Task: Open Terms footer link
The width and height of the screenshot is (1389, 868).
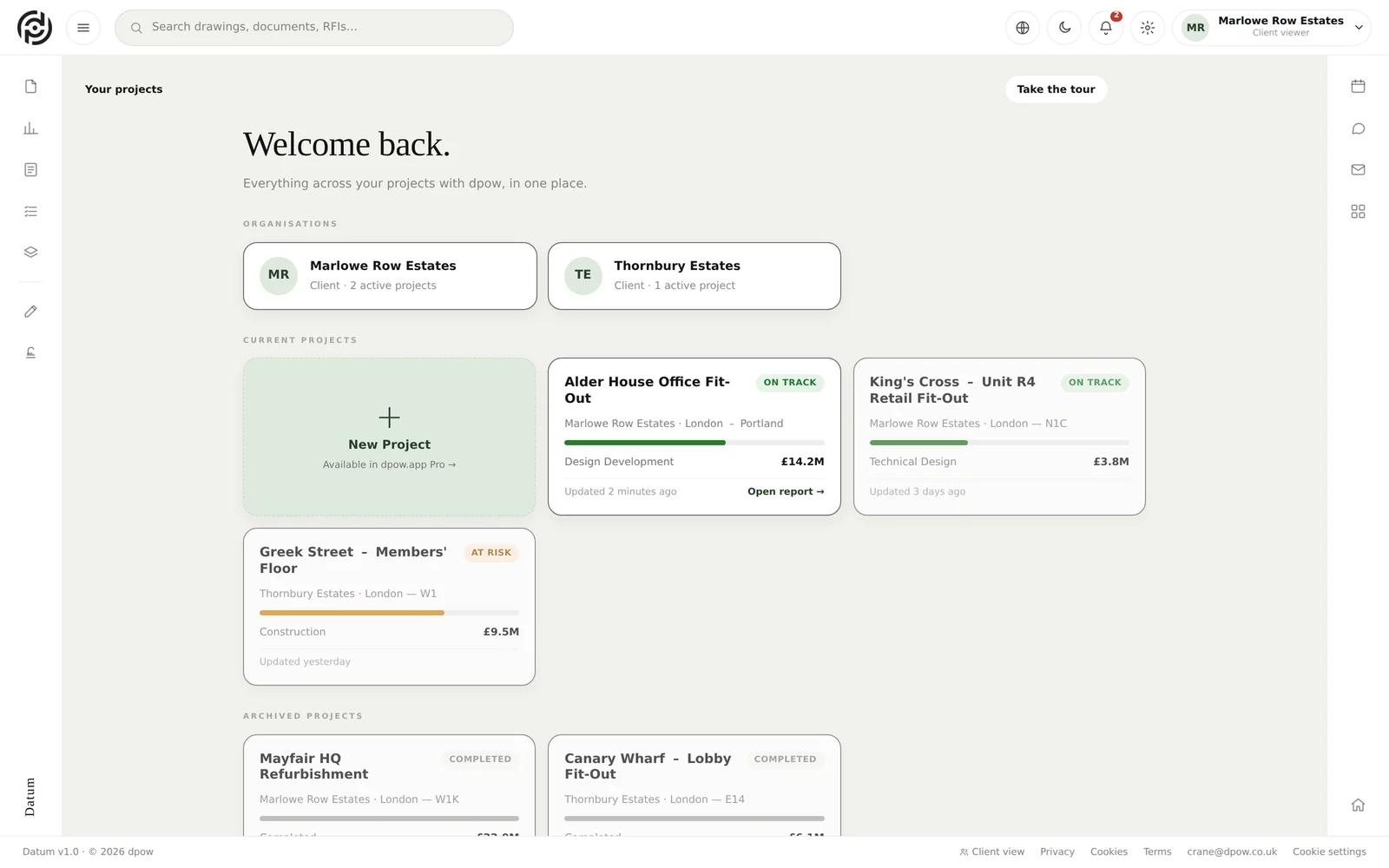Action: 1157,852
